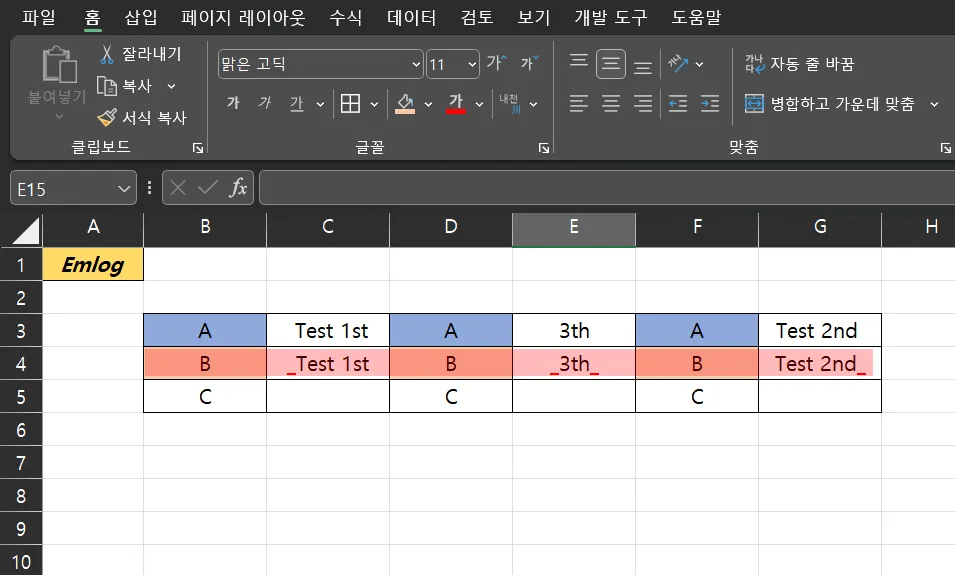The image size is (955, 575).
Task: Click Merge and Center (병합하고 가운데 맞춤)
Action: (x=830, y=104)
